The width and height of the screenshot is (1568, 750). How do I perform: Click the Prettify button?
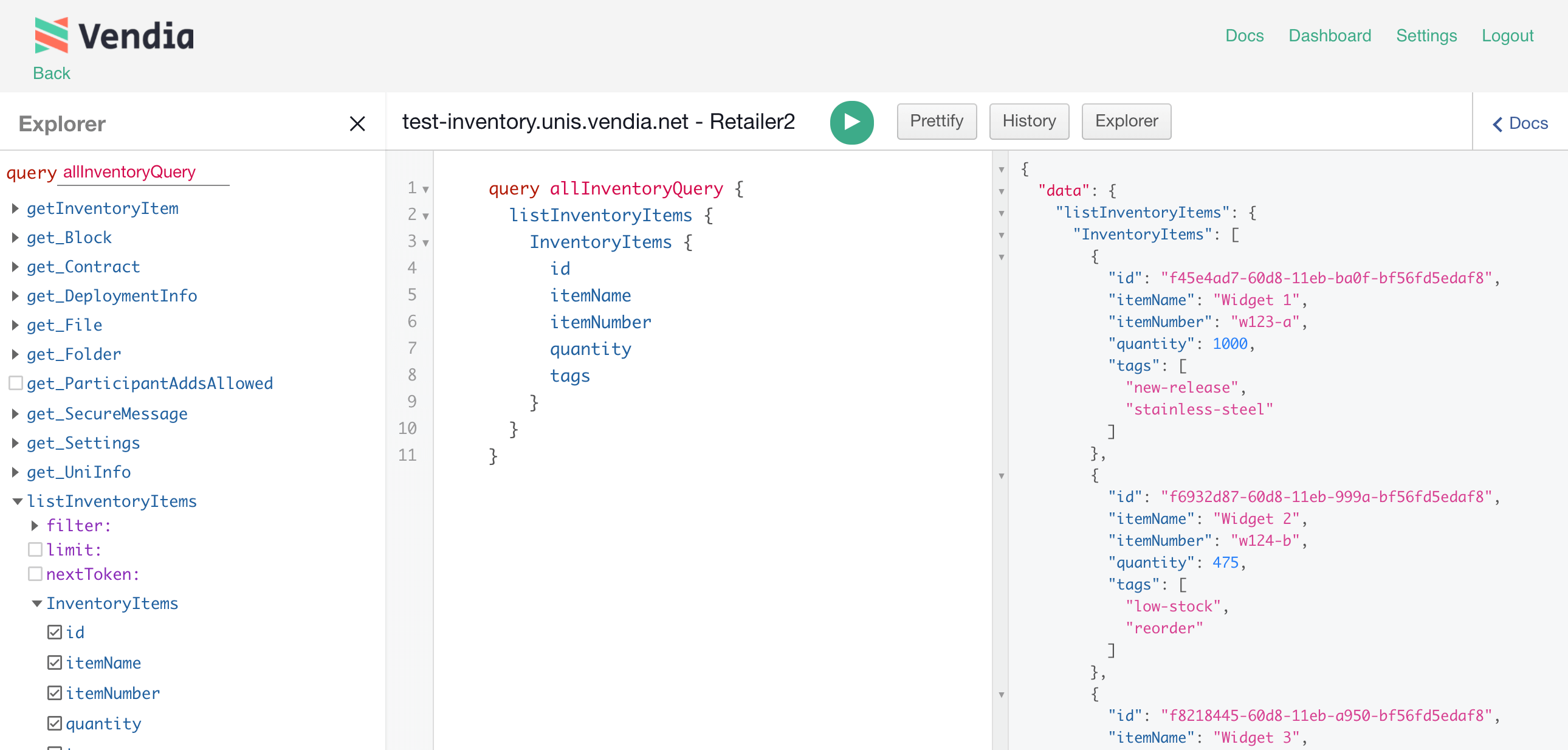(936, 121)
